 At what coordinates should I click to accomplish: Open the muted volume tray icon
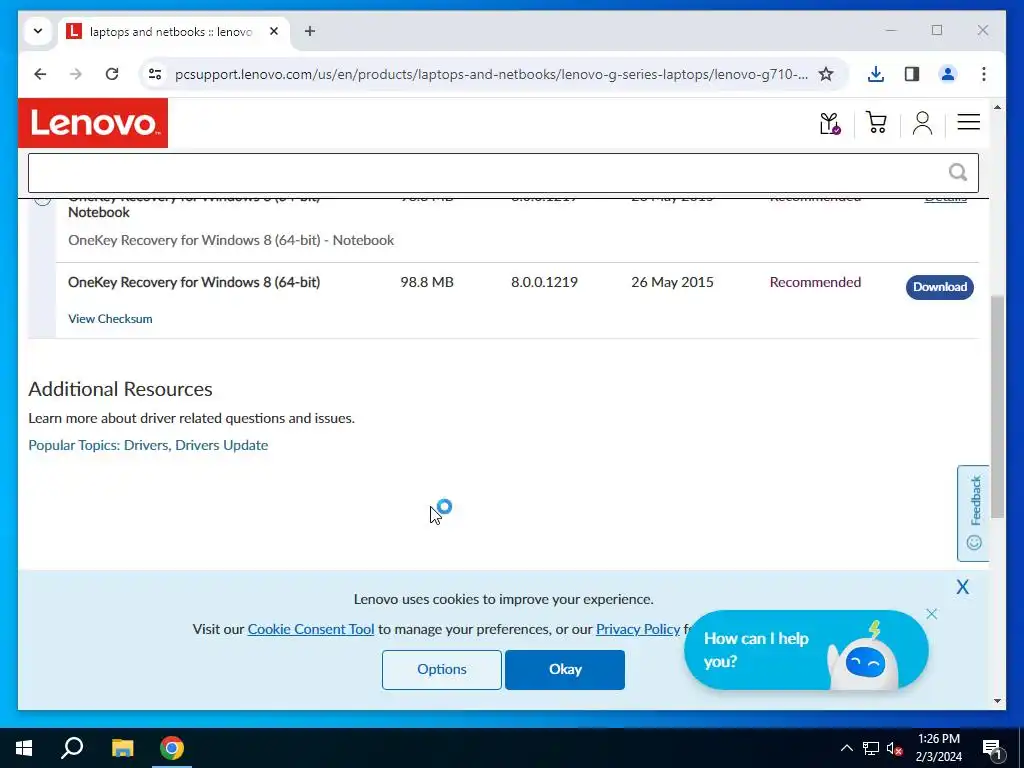(x=894, y=748)
